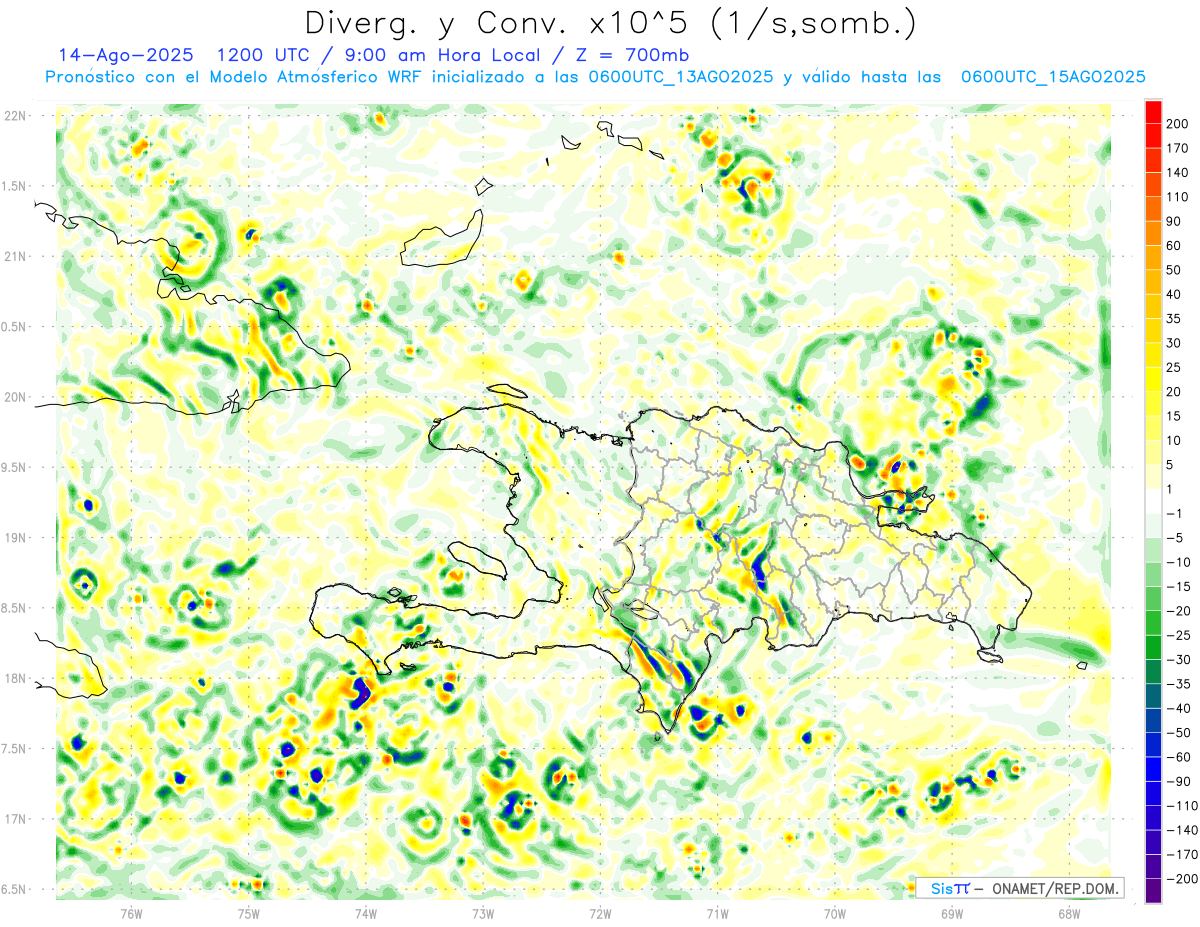The image size is (1200, 927).
Task: Click the 7.5N latitude label
Action: click(15, 749)
